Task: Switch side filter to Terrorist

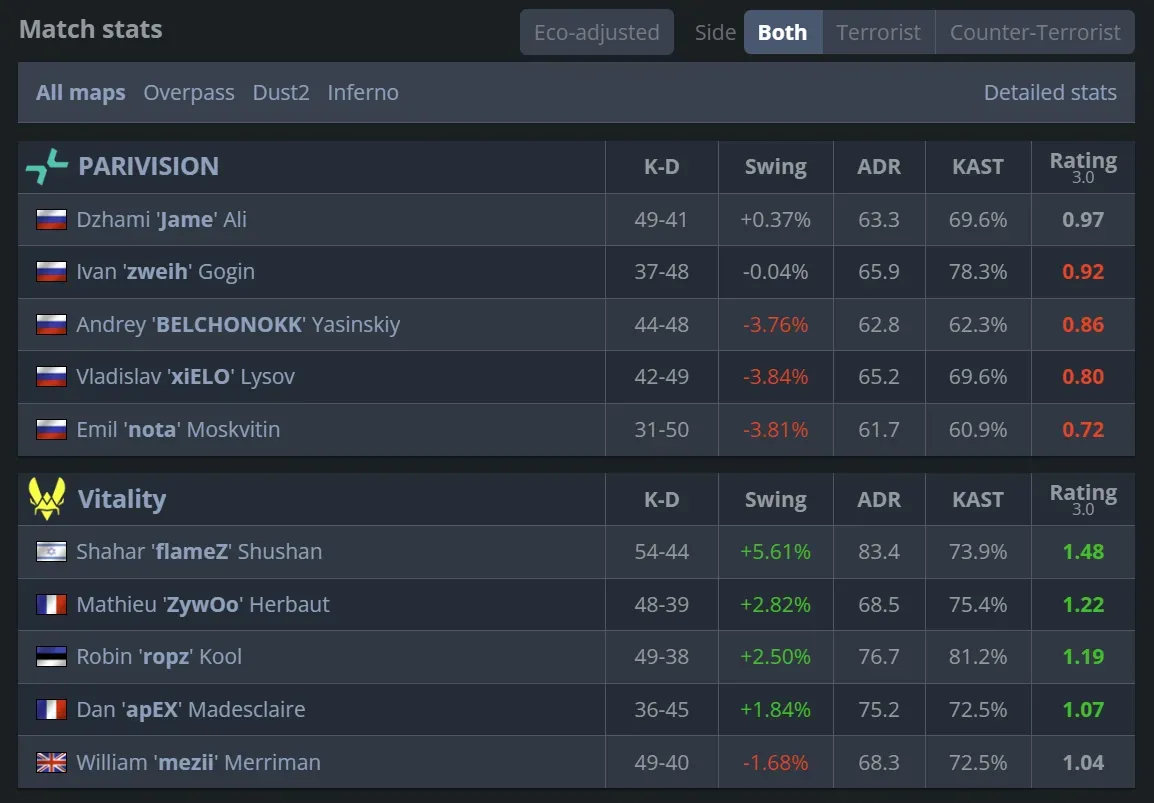Action: pos(878,32)
